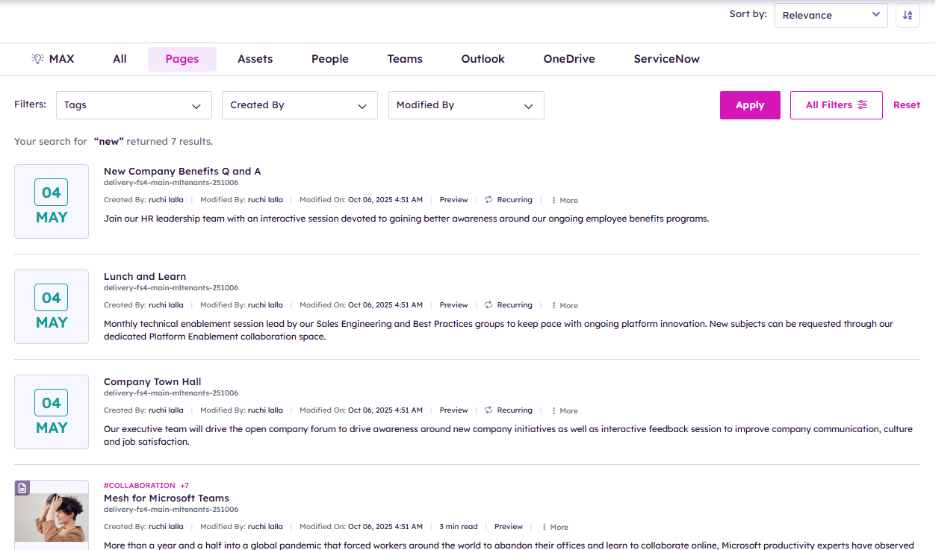Click Recurring icon on Lunch and Learn

[489, 305]
